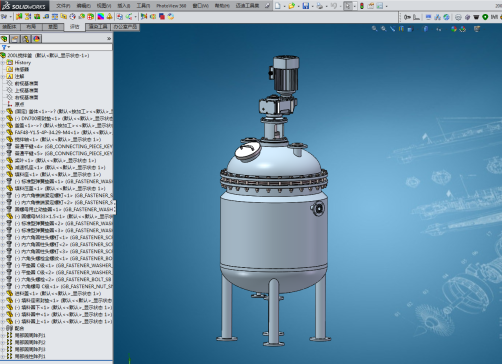
Task: Open View Settings monitor icon
Action: [477, 29]
